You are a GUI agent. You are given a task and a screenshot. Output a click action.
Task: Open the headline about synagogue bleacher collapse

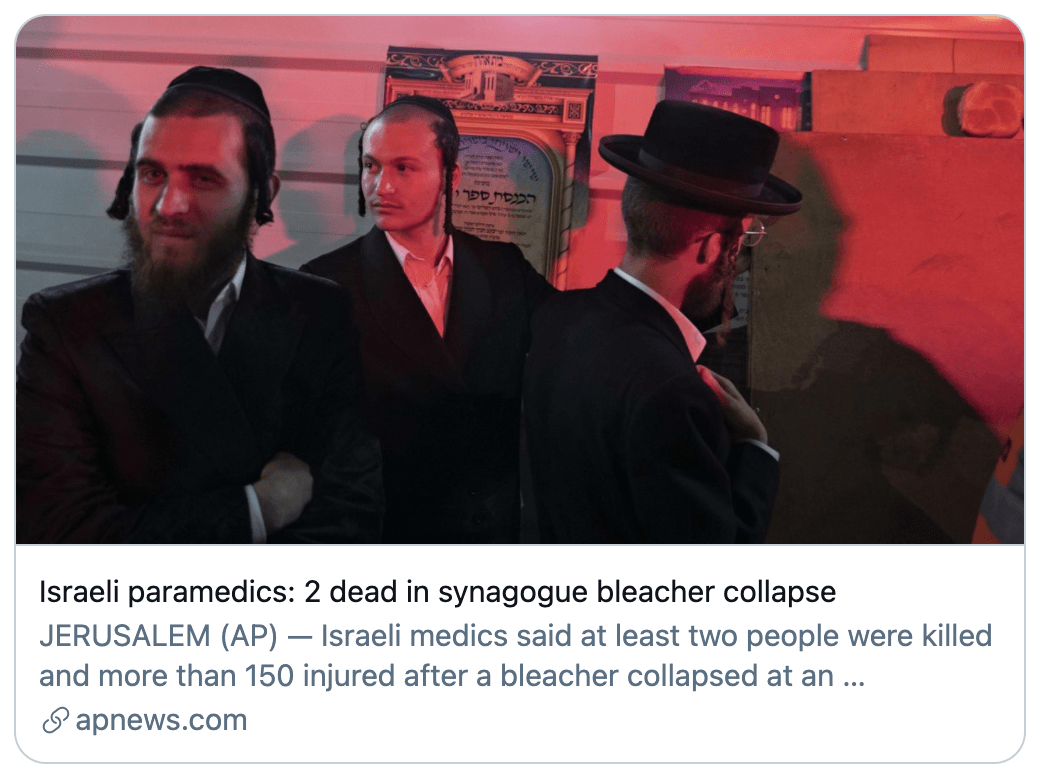point(437,591)
